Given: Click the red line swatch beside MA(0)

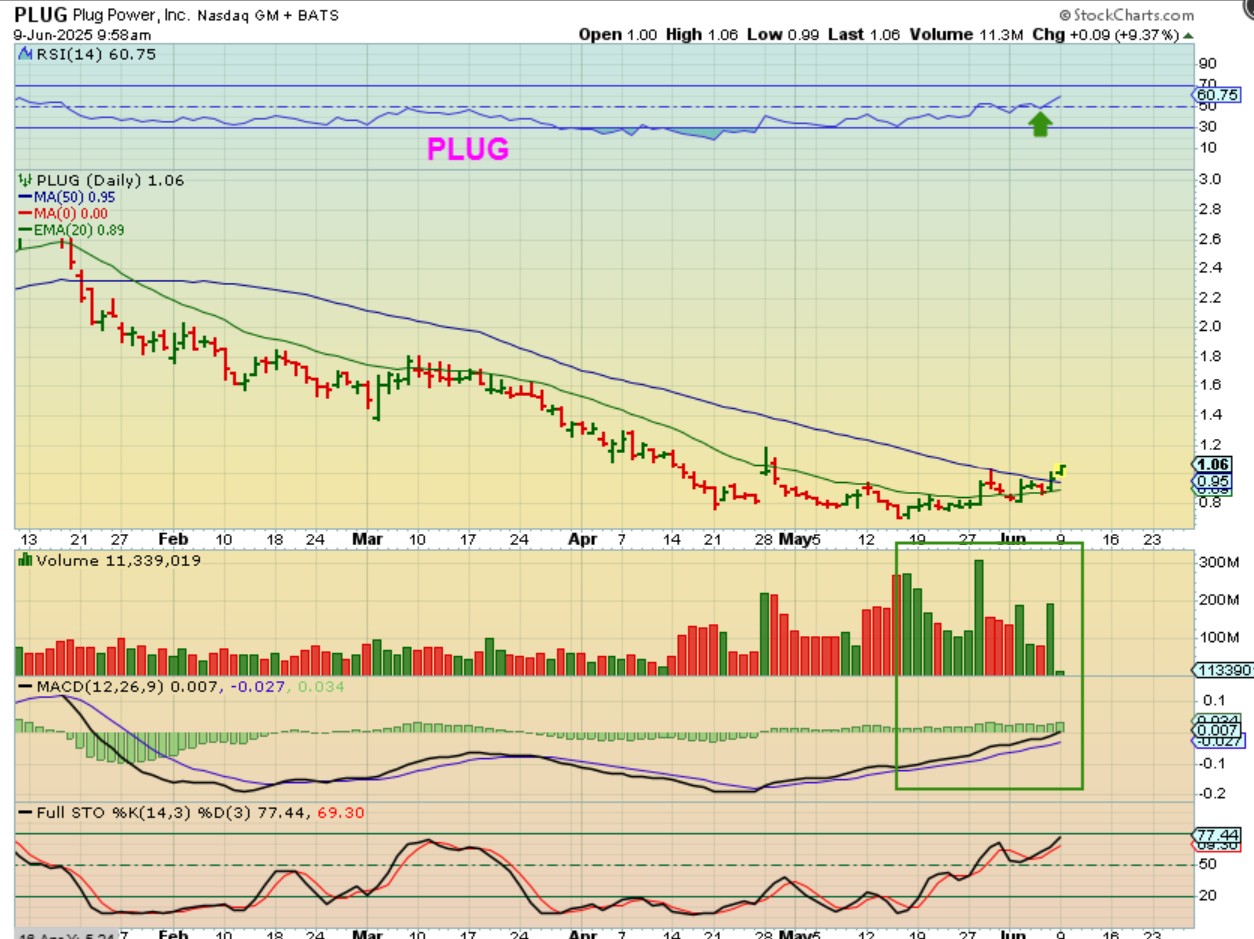Looking at the screenshot, I should [x=27, y=213].
